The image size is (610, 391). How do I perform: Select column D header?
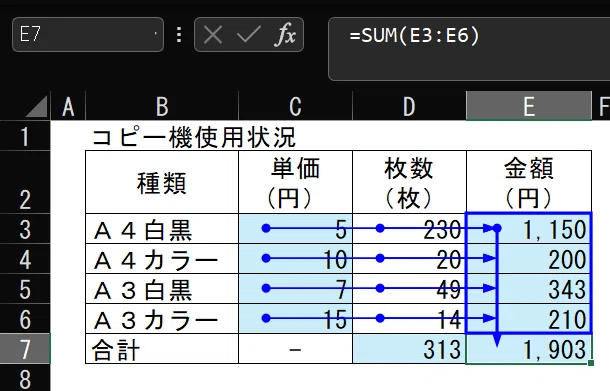409,106
